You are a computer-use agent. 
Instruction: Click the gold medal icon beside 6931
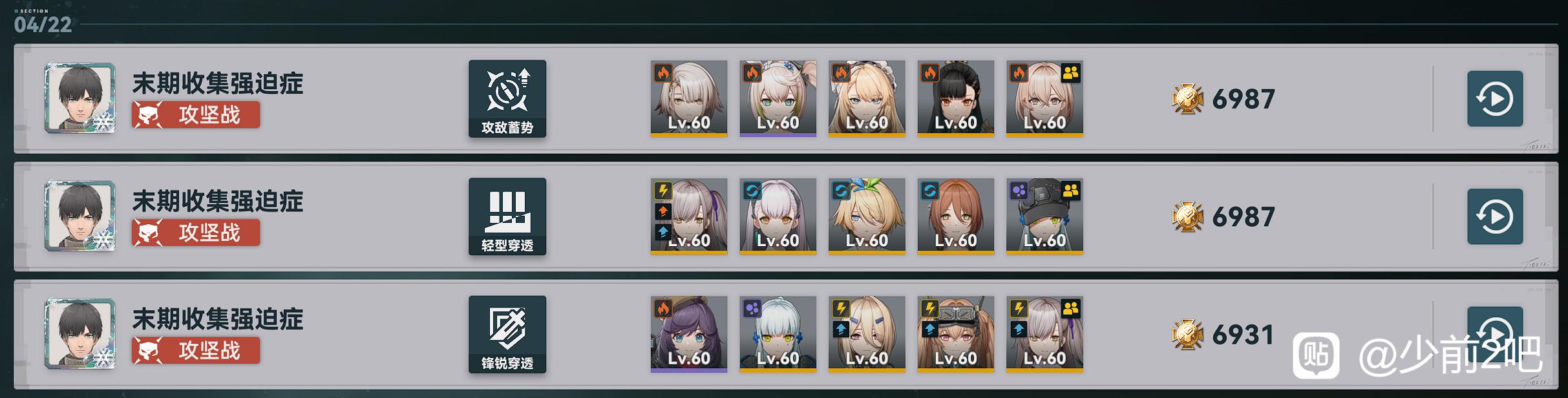tap(1188, 335)
